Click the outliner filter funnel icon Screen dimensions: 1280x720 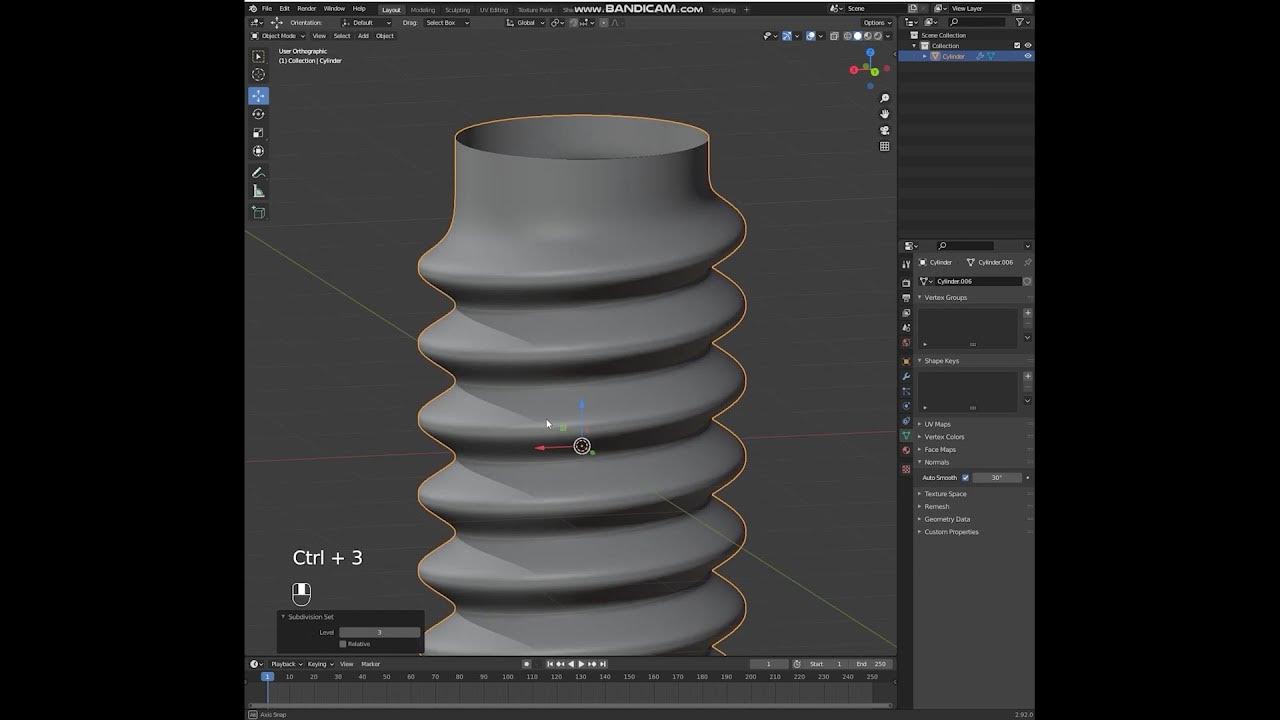(x=1020, y=22)
